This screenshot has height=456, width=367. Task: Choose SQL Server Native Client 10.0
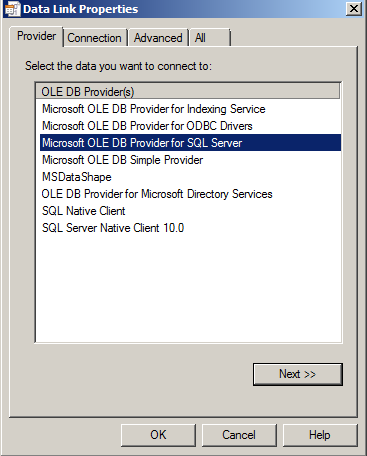[190, 228]
